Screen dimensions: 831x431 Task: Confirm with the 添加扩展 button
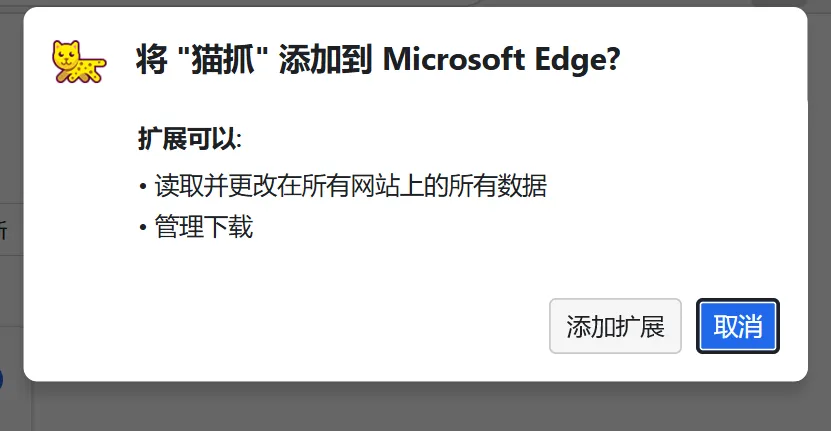point(615,326)
